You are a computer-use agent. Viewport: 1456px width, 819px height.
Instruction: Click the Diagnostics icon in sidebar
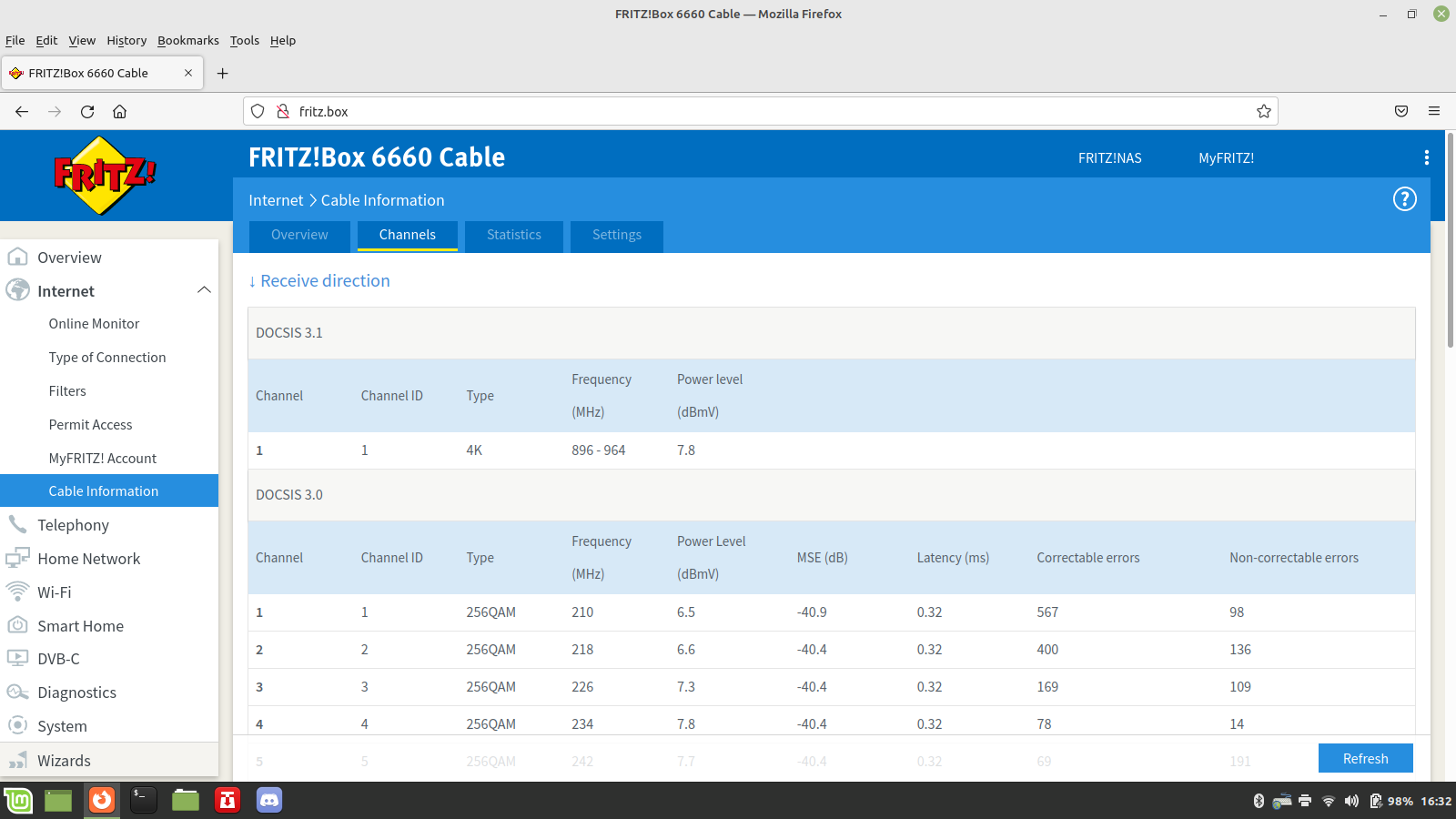click(x=17, y=693)
